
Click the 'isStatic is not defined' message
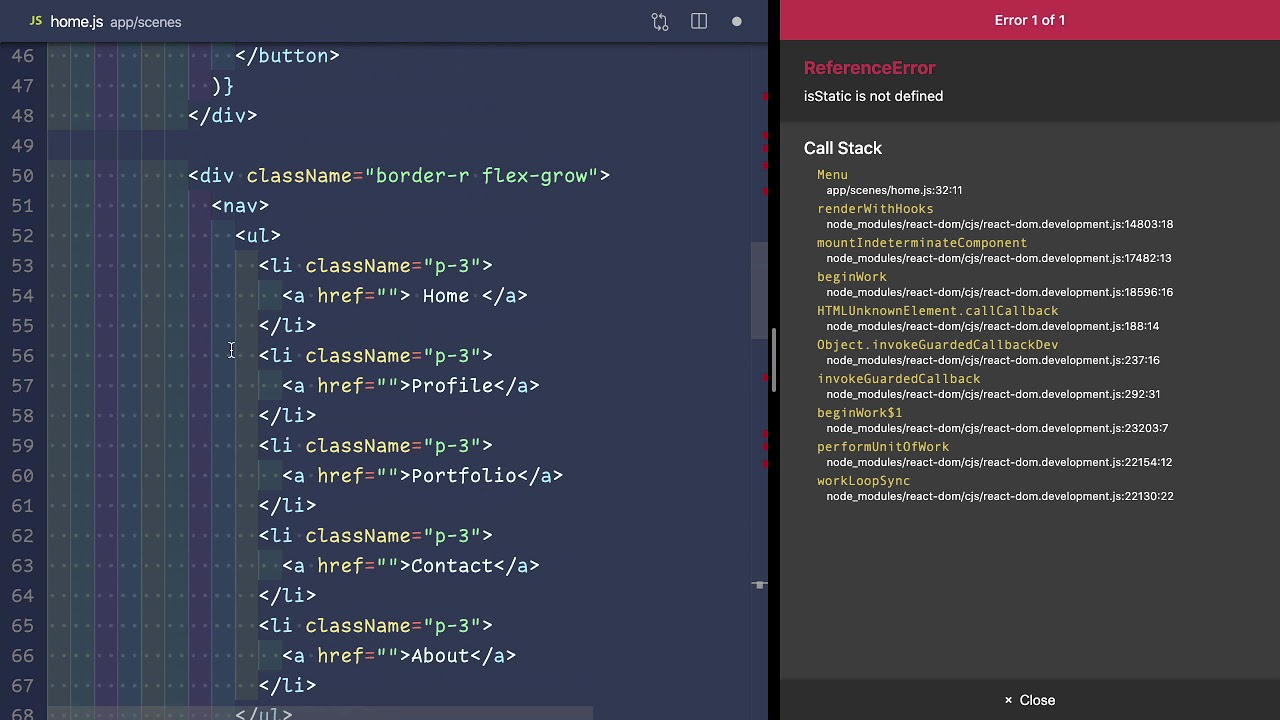[x=873, y=96]
